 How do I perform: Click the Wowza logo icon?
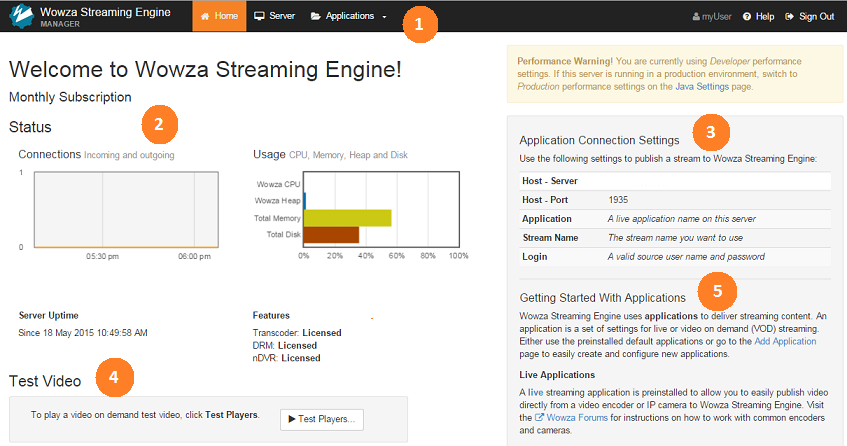22,16
